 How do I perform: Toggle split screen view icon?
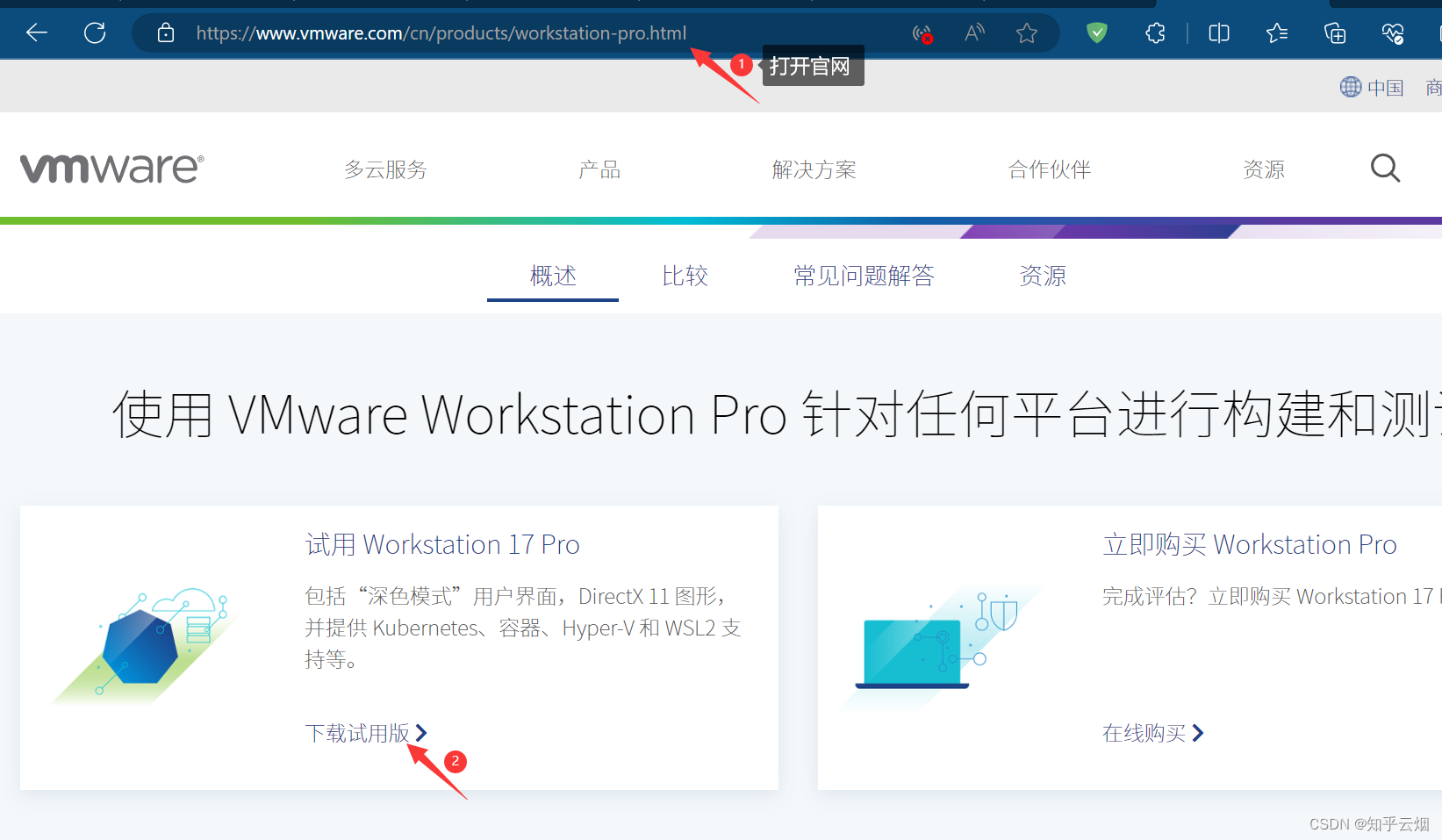pos(1219,33)
